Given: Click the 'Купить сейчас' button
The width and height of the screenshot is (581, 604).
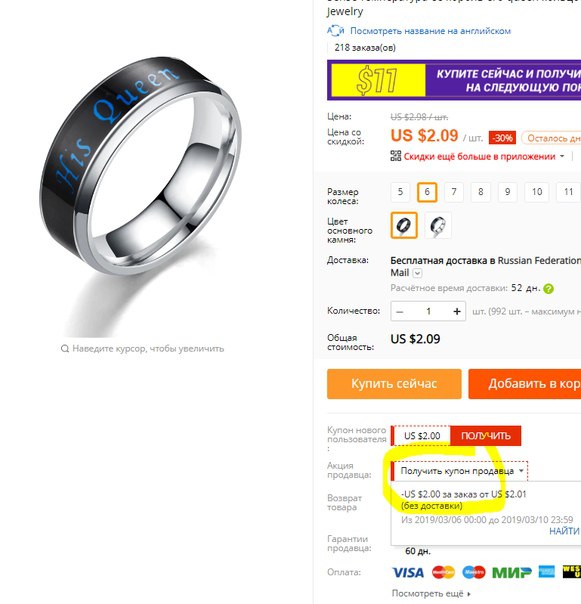Looking at the screenshot, I should pos(394,384).
